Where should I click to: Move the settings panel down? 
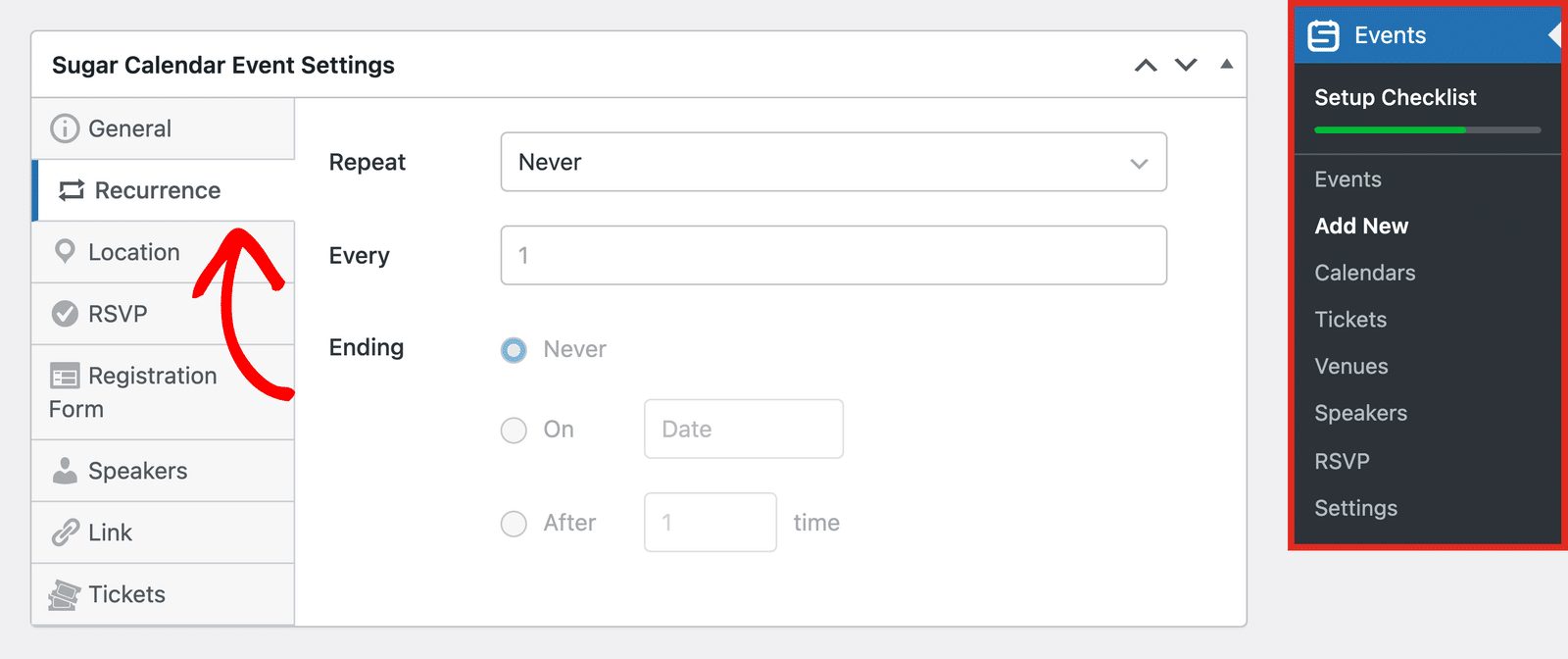(x=1186, y=66)
